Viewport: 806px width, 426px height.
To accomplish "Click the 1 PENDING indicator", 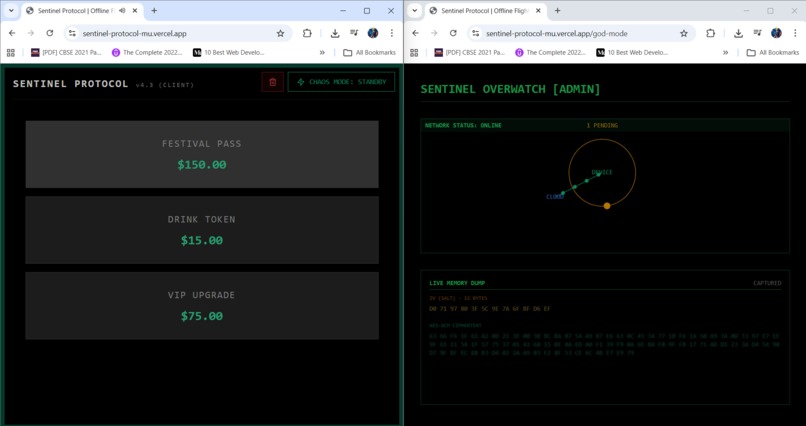I will point(602,125).
